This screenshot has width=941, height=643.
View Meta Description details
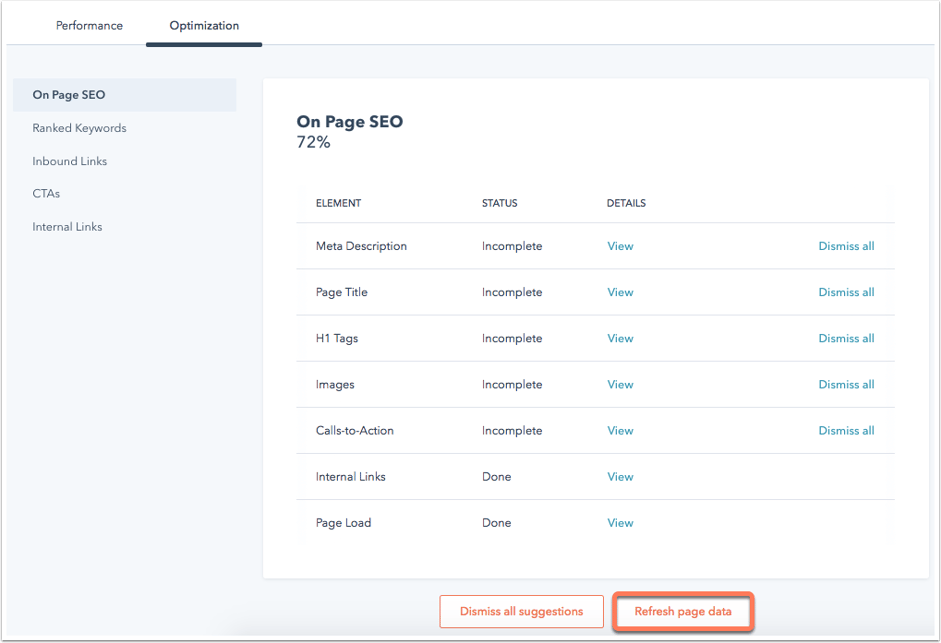[620, 246]
